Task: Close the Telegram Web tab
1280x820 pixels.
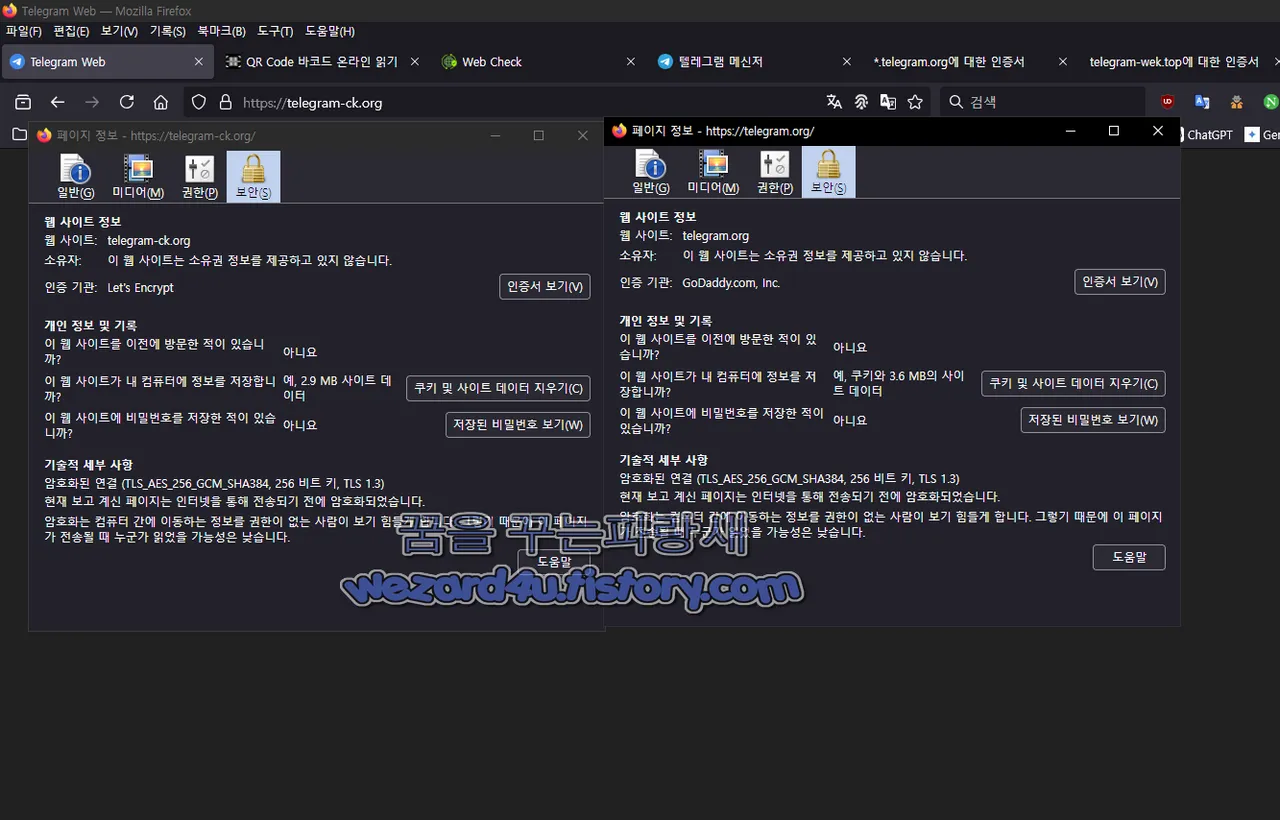Action: [x=198, y=61]
